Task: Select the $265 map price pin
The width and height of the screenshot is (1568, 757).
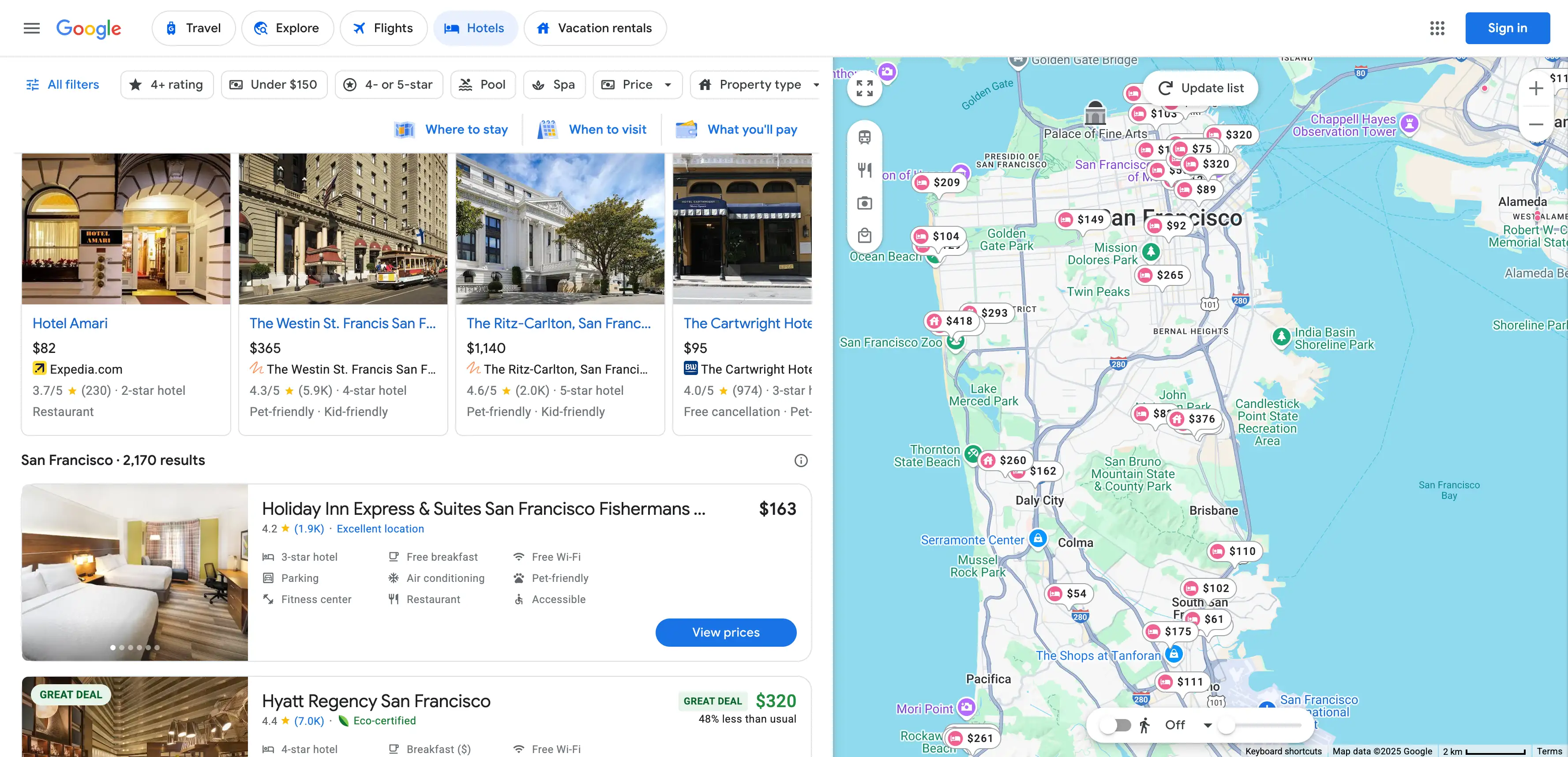Action: tap(1162, 275)
